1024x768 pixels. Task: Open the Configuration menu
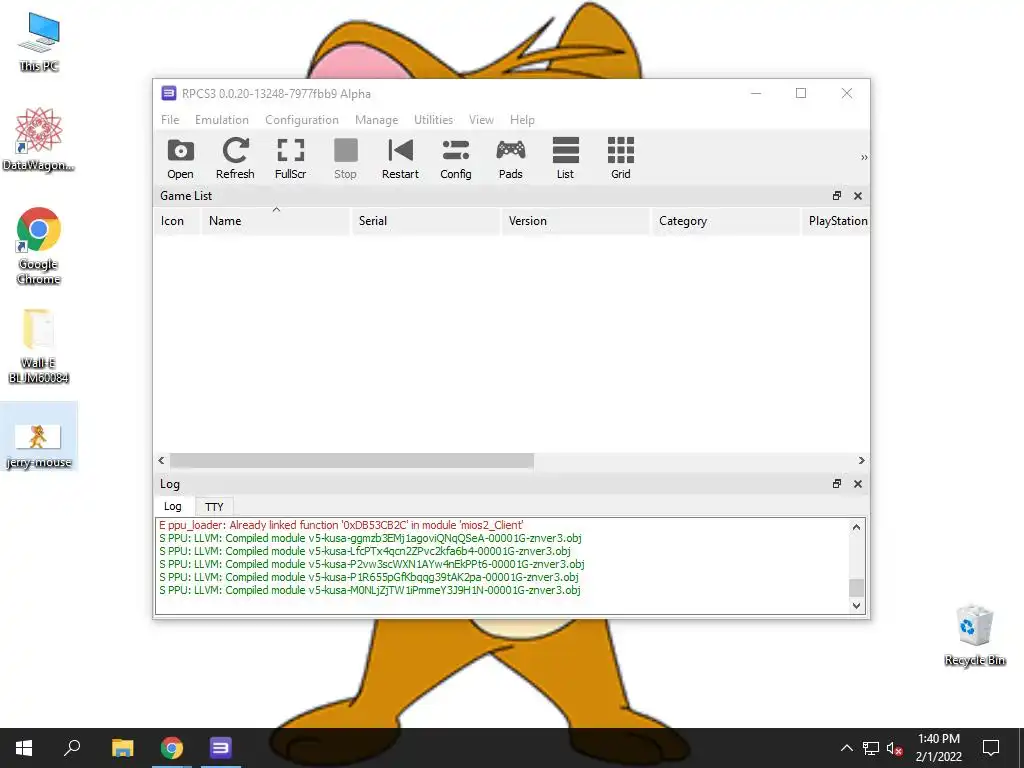pyautogui.click(x=302, y=120)
